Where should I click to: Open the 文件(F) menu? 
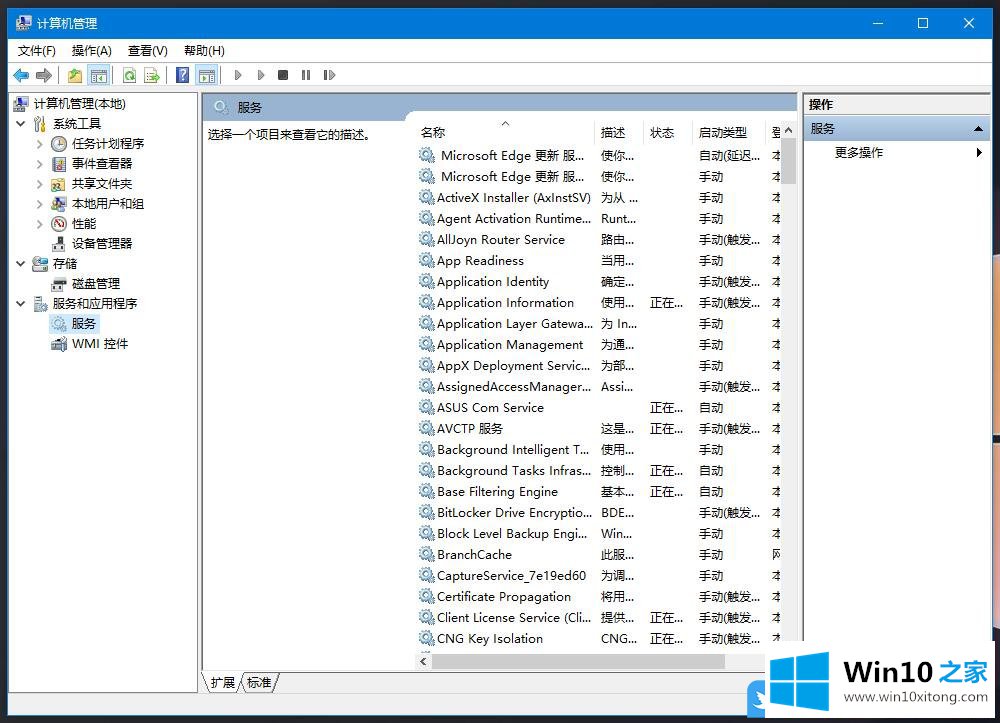36,50
